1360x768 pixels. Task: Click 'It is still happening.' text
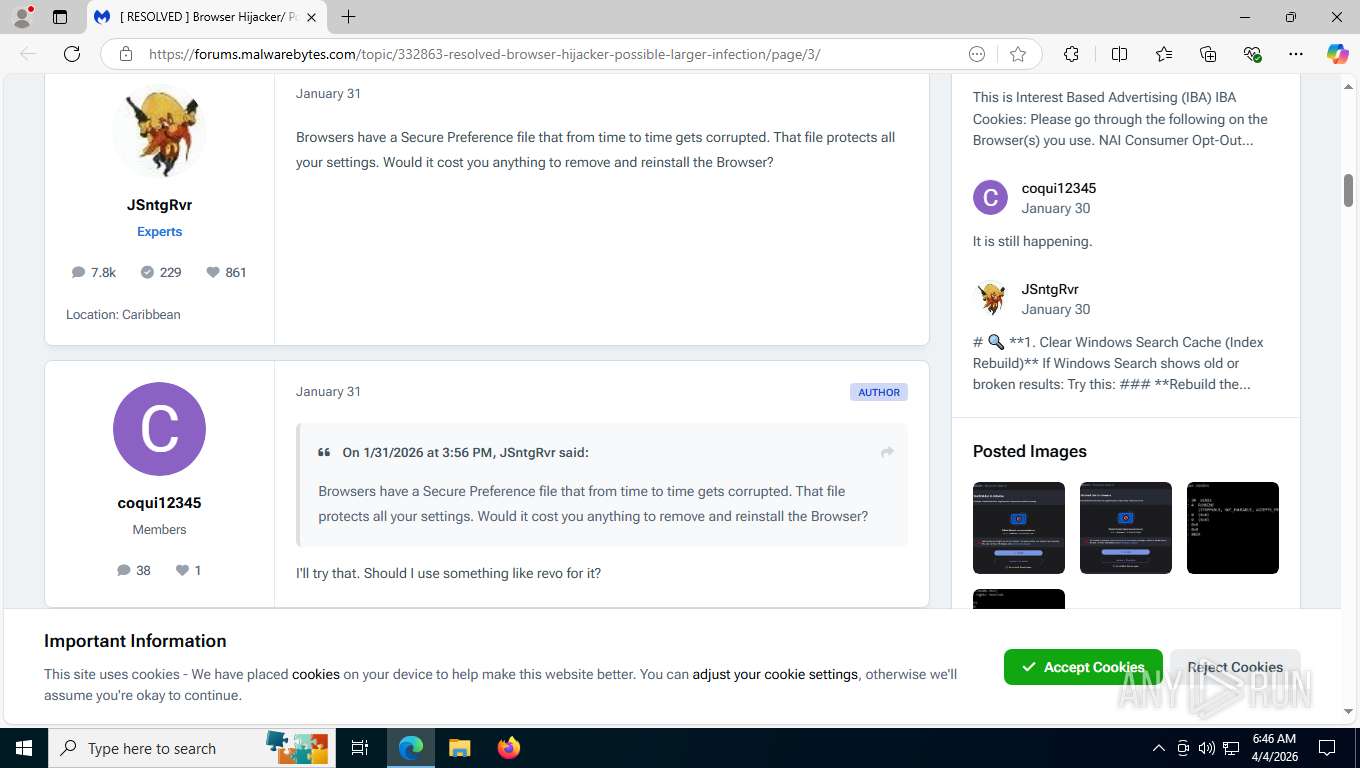pos(1032,241)
